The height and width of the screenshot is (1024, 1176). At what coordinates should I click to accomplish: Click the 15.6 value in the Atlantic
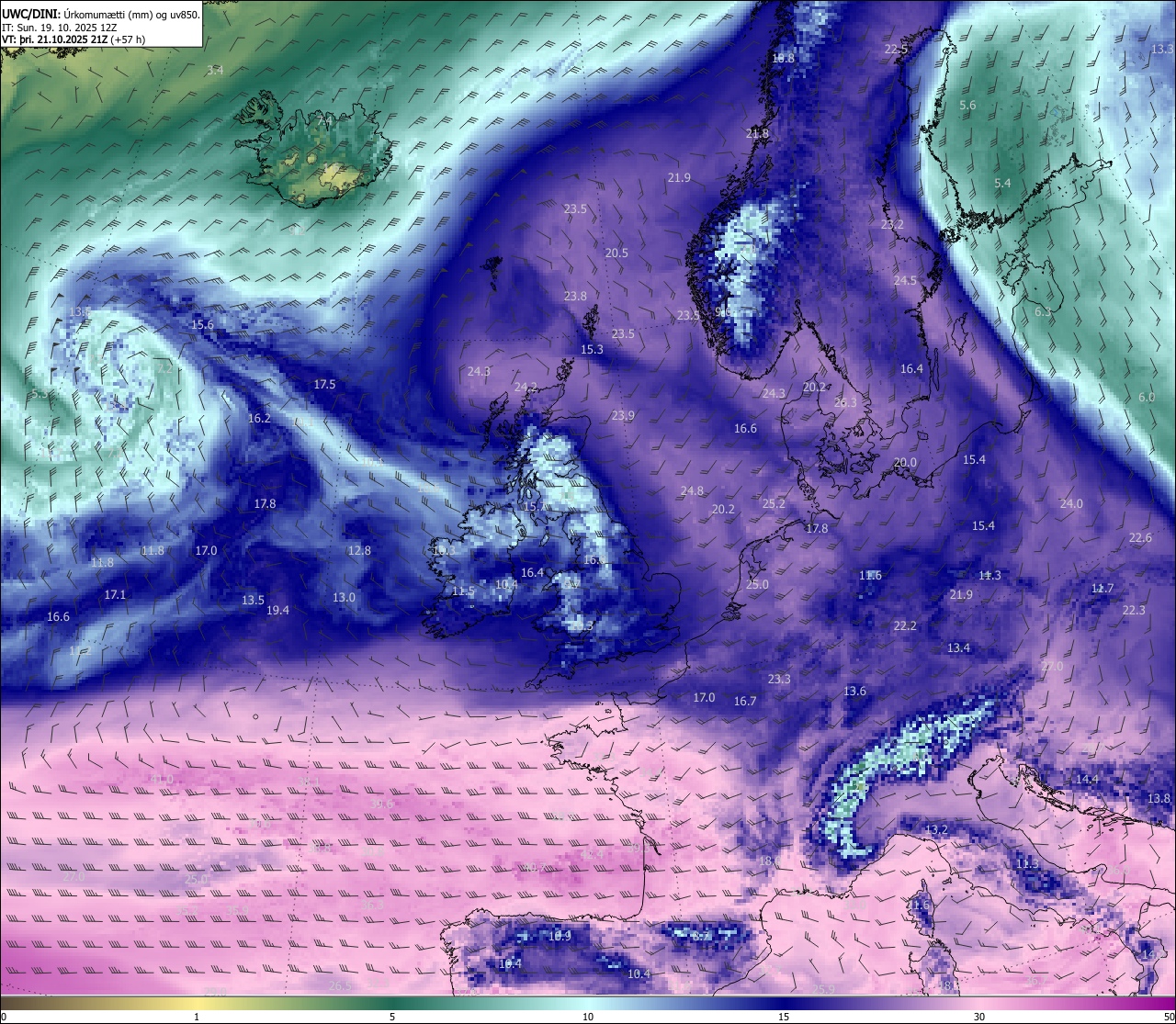pos(202,324)
